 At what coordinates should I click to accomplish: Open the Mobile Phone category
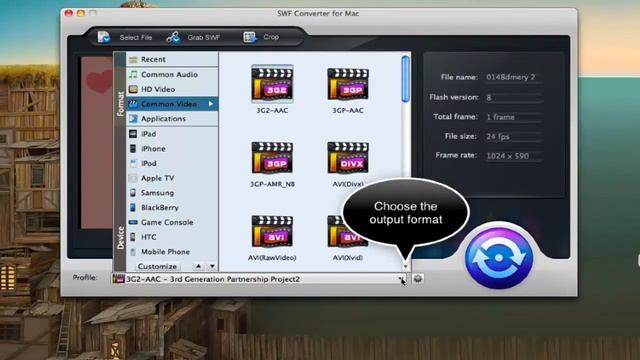point(172,251)
